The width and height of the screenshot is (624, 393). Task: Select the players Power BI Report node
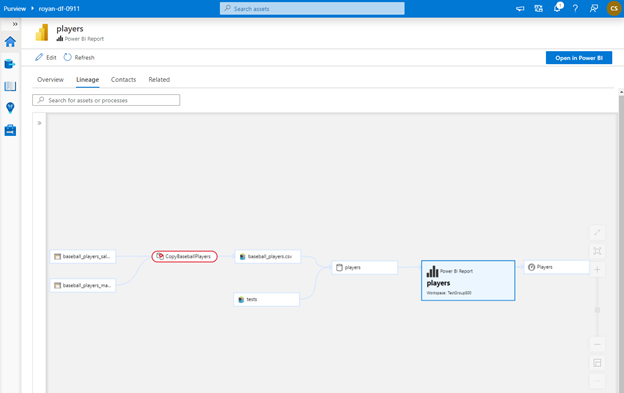[468, 280]
